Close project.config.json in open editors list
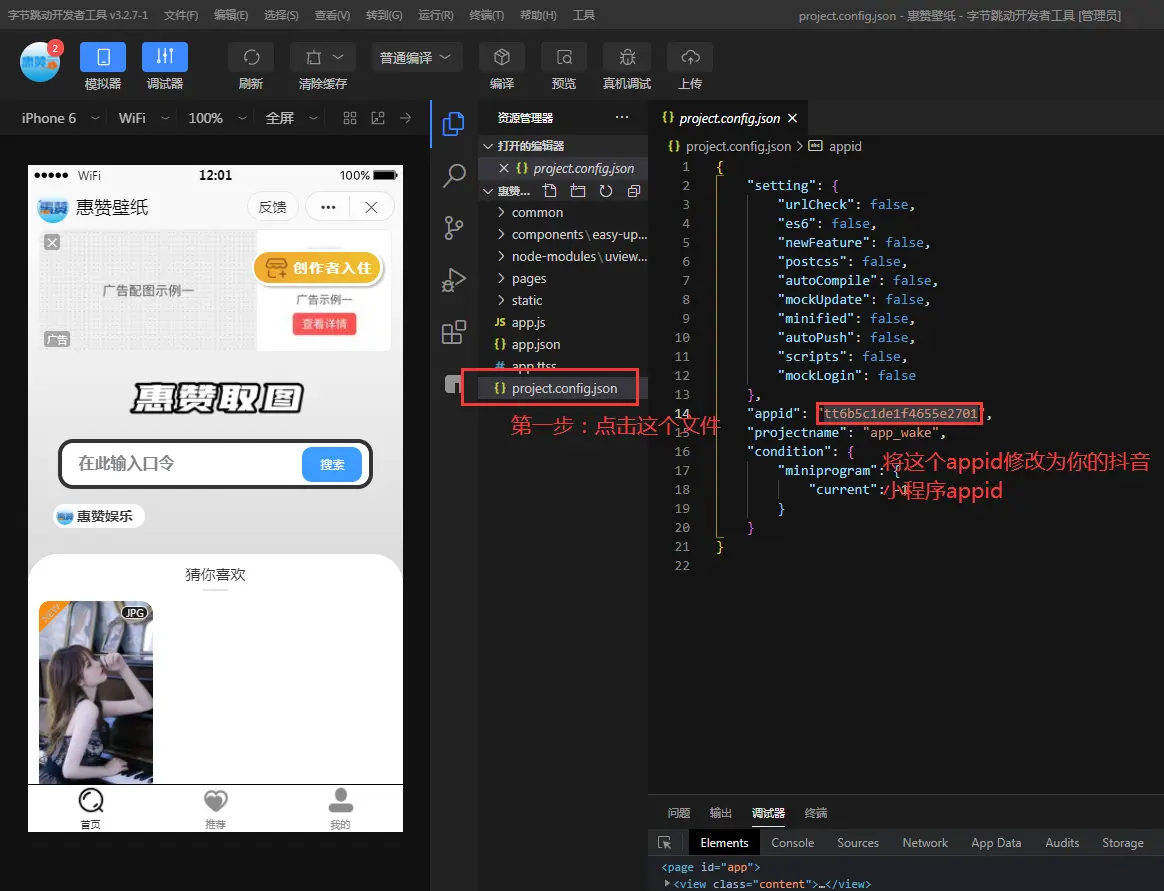 [503, 169]
